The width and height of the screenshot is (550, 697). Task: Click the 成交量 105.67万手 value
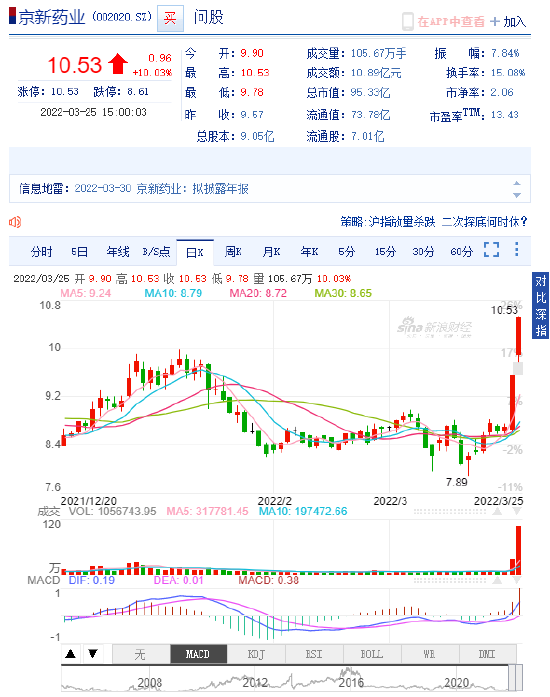(x=378, y=54)
